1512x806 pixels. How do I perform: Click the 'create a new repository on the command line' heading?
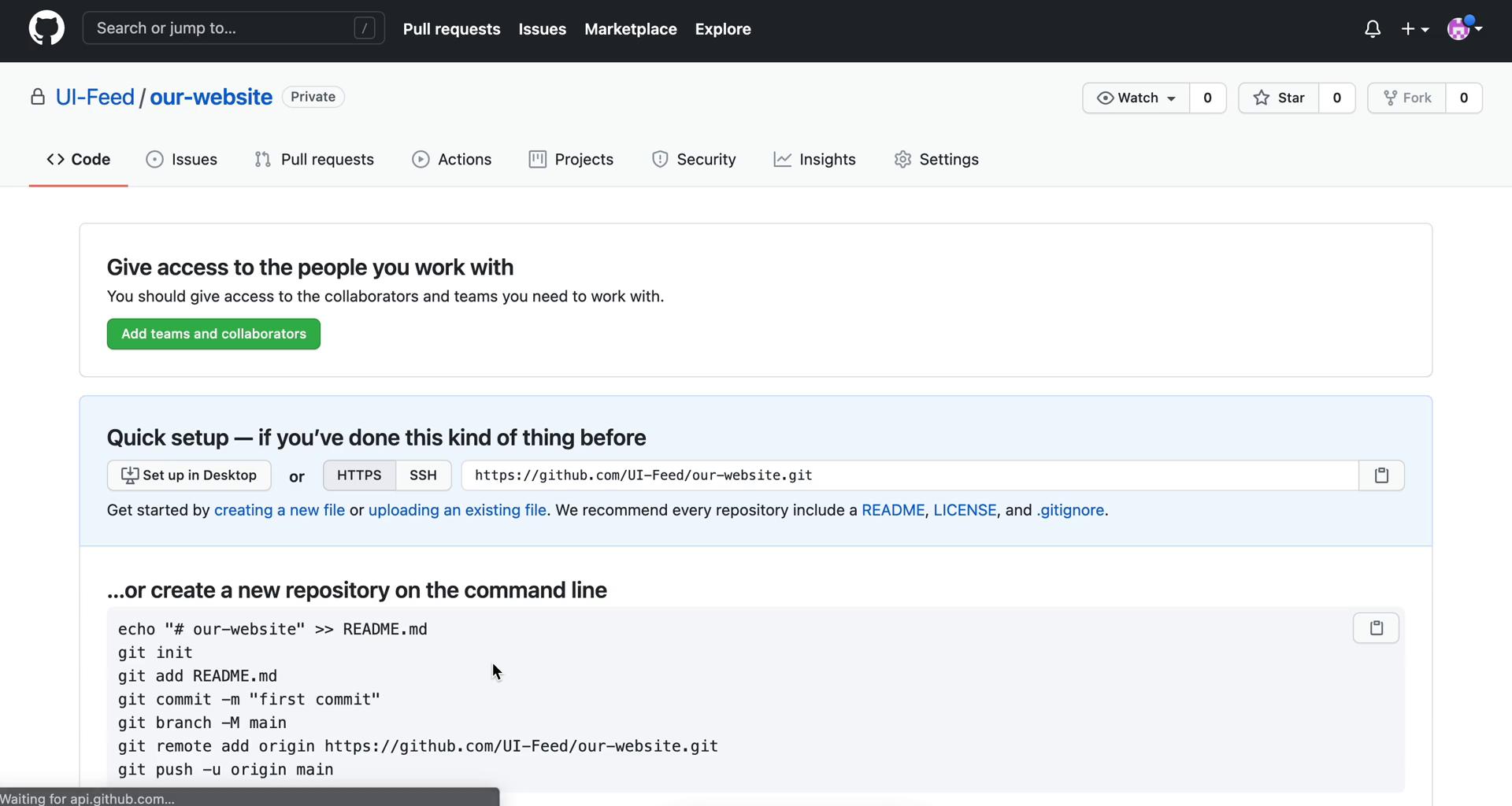[357, 590]
